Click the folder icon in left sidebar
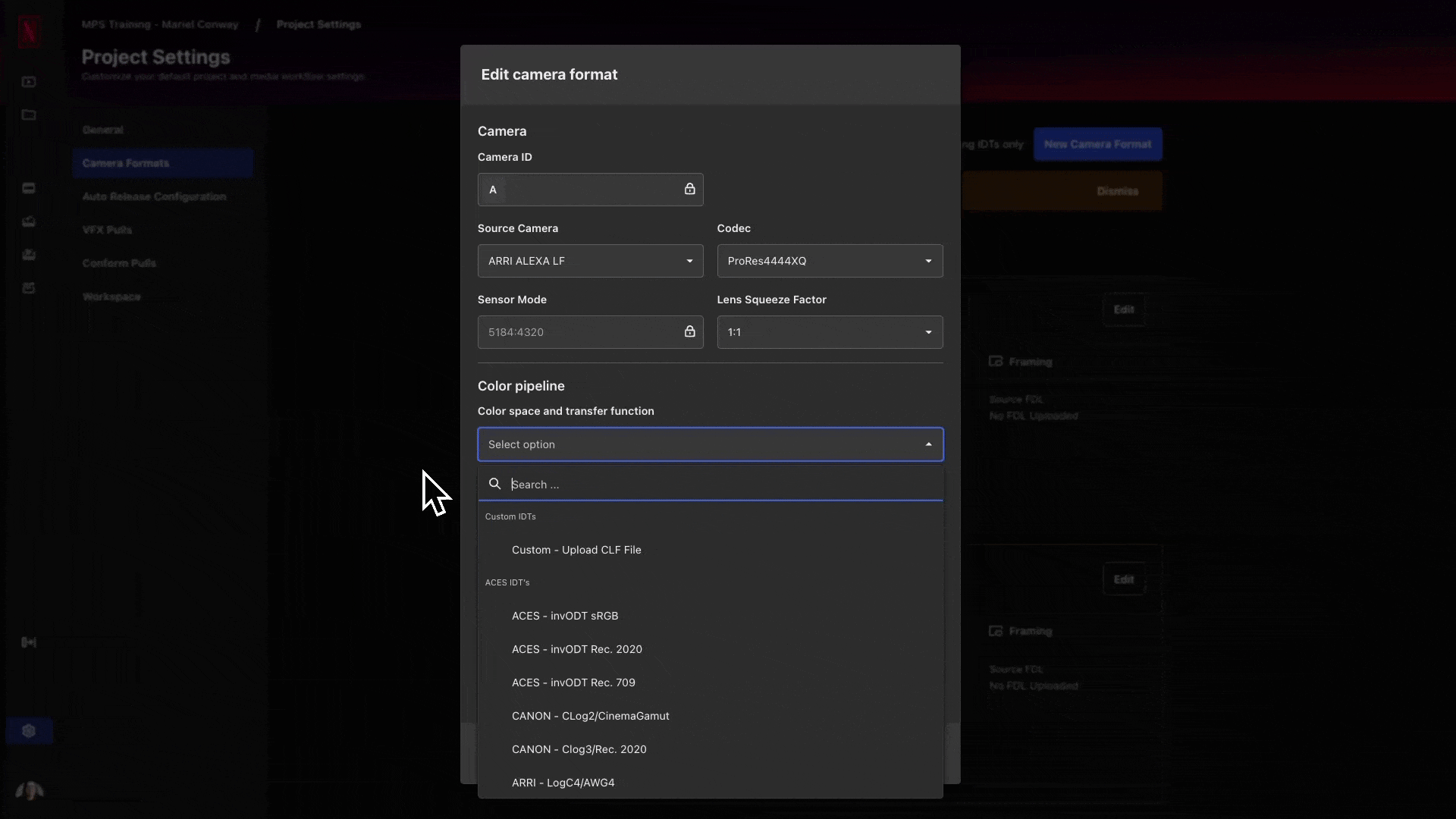 click(29, 115)
